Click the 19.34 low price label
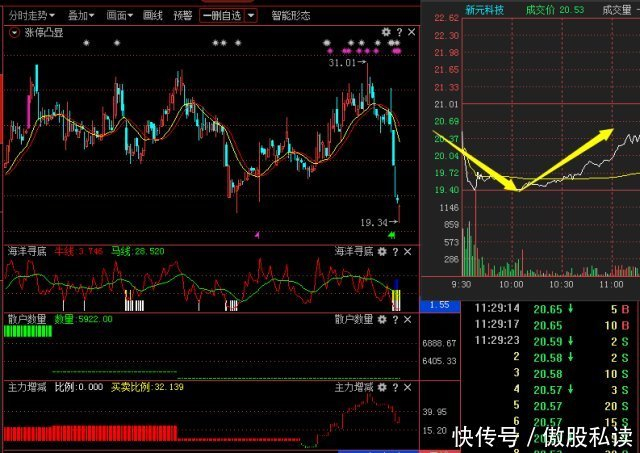 pos(373,222)
